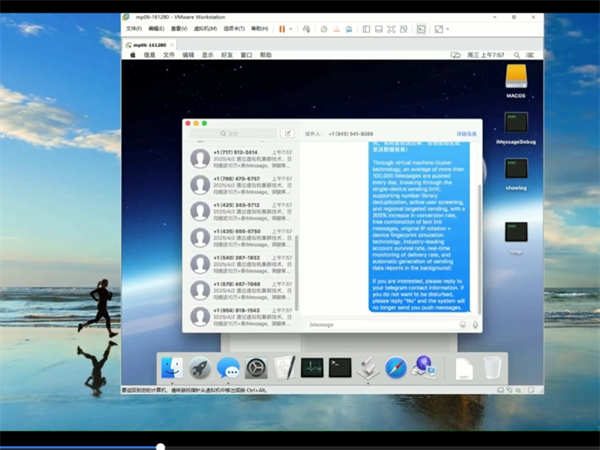Select the mp06-161280 VM tab
Image resolution: width=600 pixels, height=450 pixels.
click(x=150, y=44)
